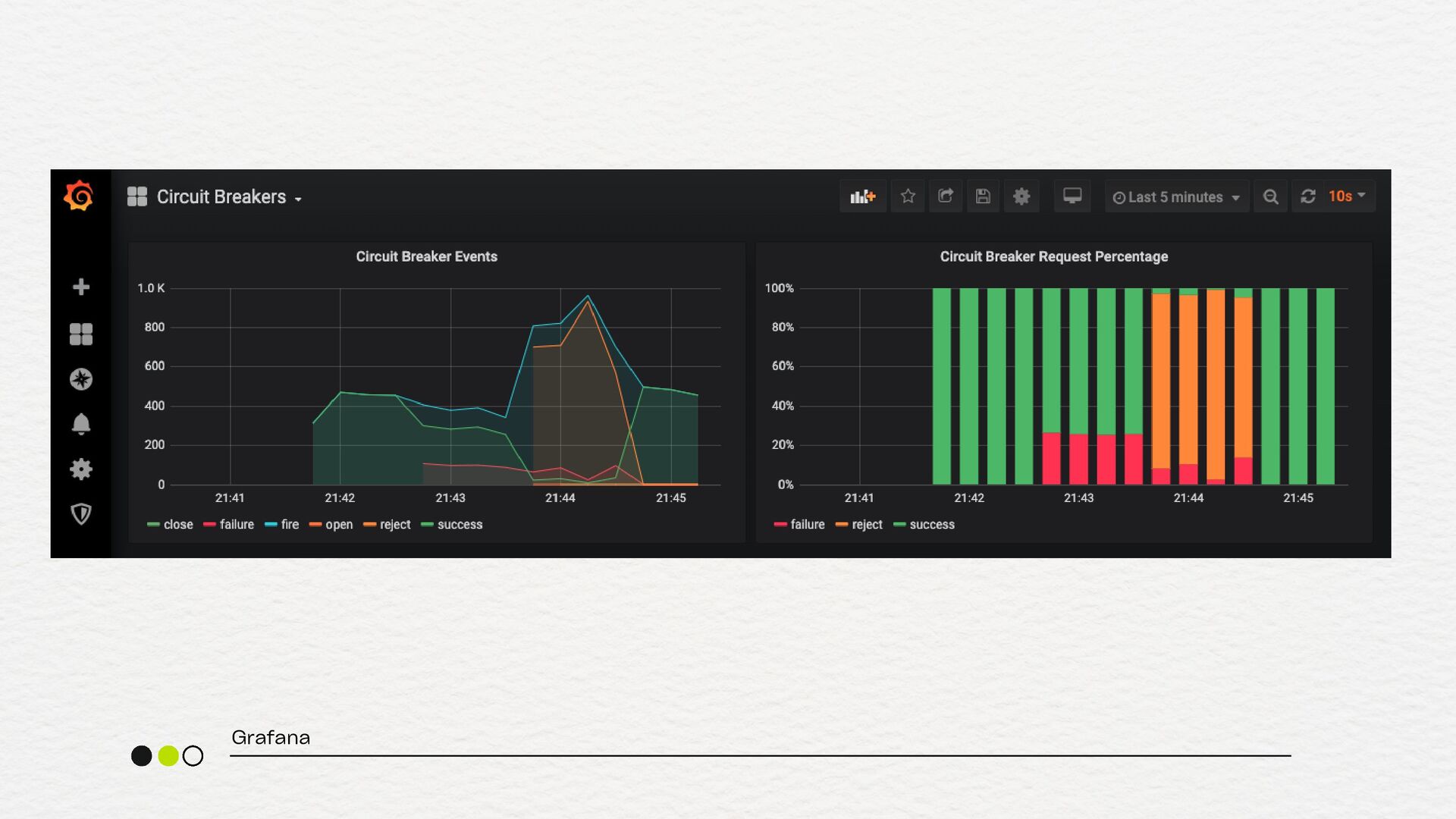The width and height of the screenshot is (1456, 819).
Task: Open the Last 5 minutes time picker
Action: point(1176,197)
